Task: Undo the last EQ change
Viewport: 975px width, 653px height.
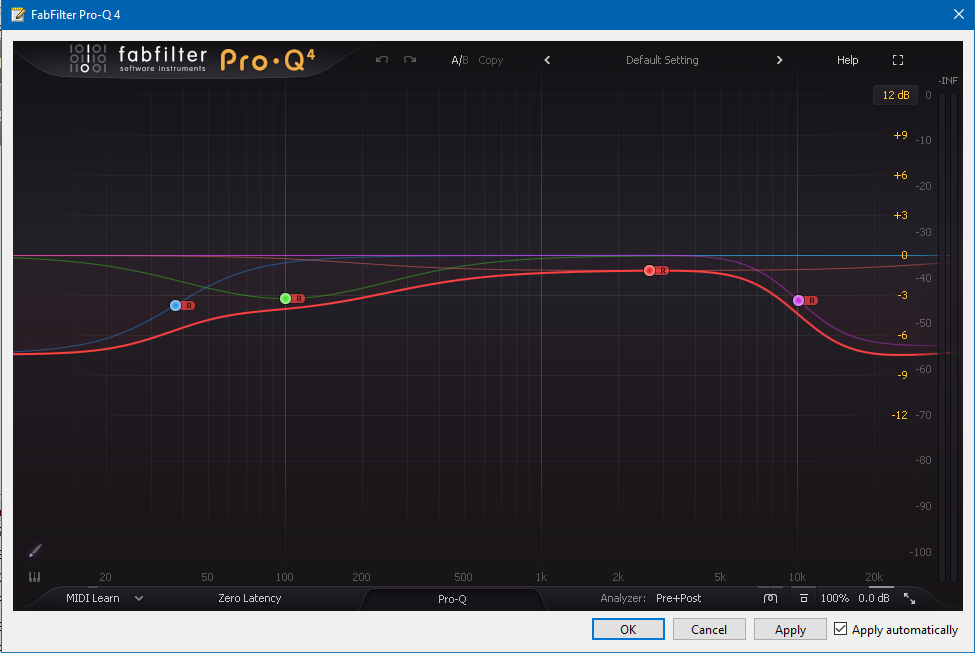Action: (382, 60)
